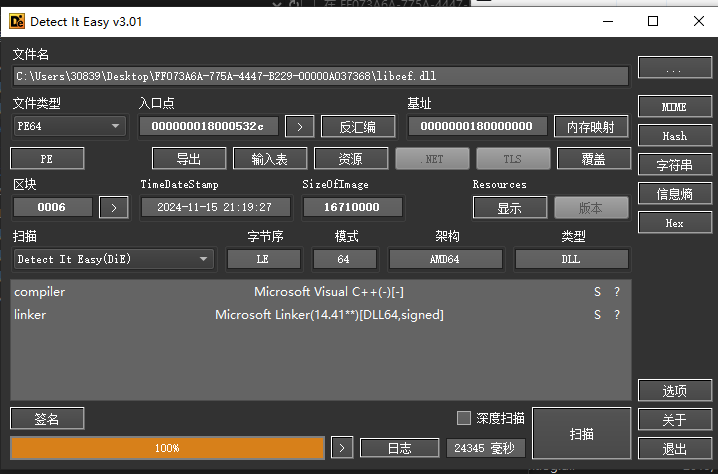
Task: Open the 信息熵 entropy view
Action: (x=674, y=194)
